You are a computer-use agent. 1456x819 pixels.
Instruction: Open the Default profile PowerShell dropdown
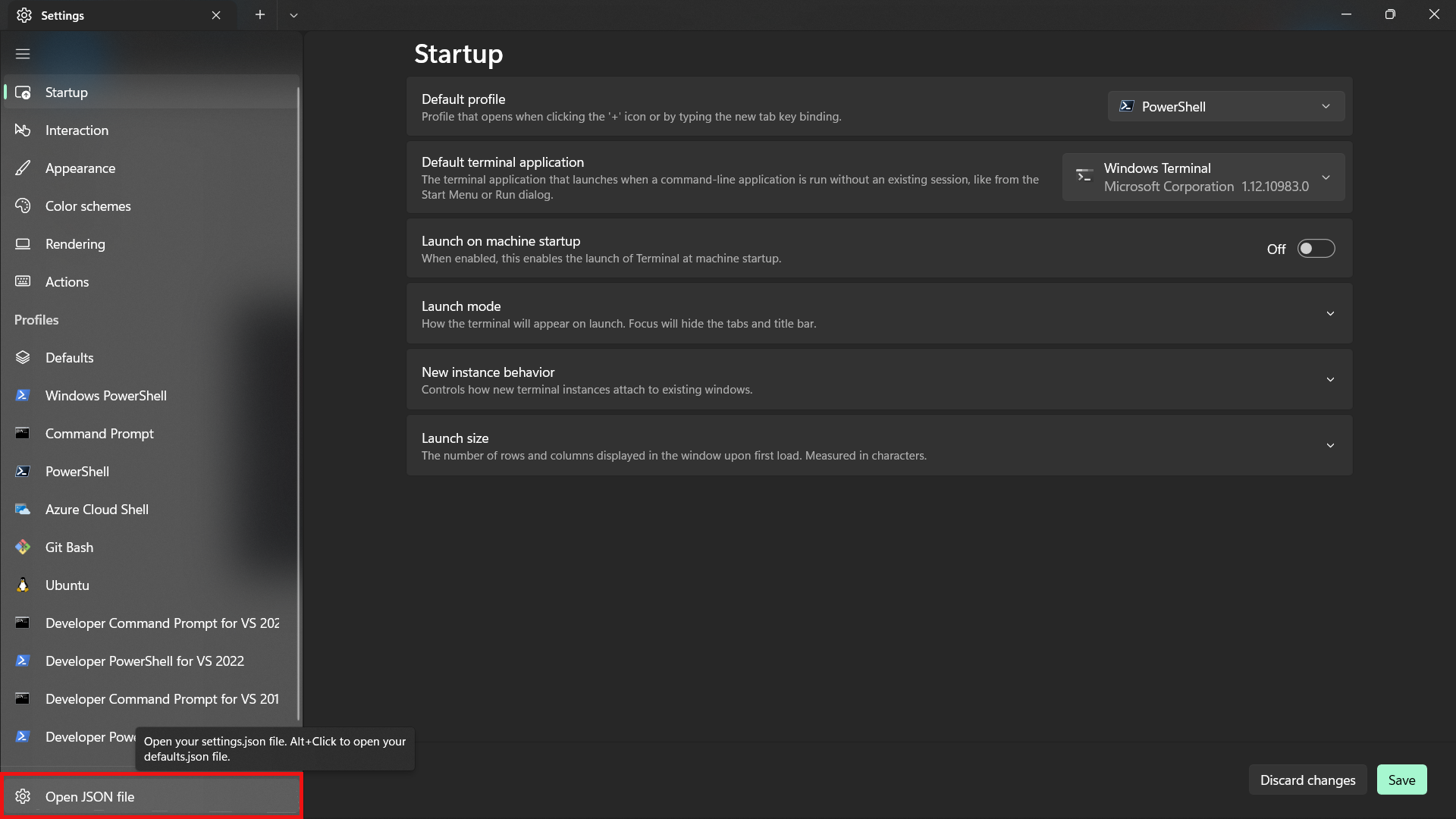[x=1225, y=107]
